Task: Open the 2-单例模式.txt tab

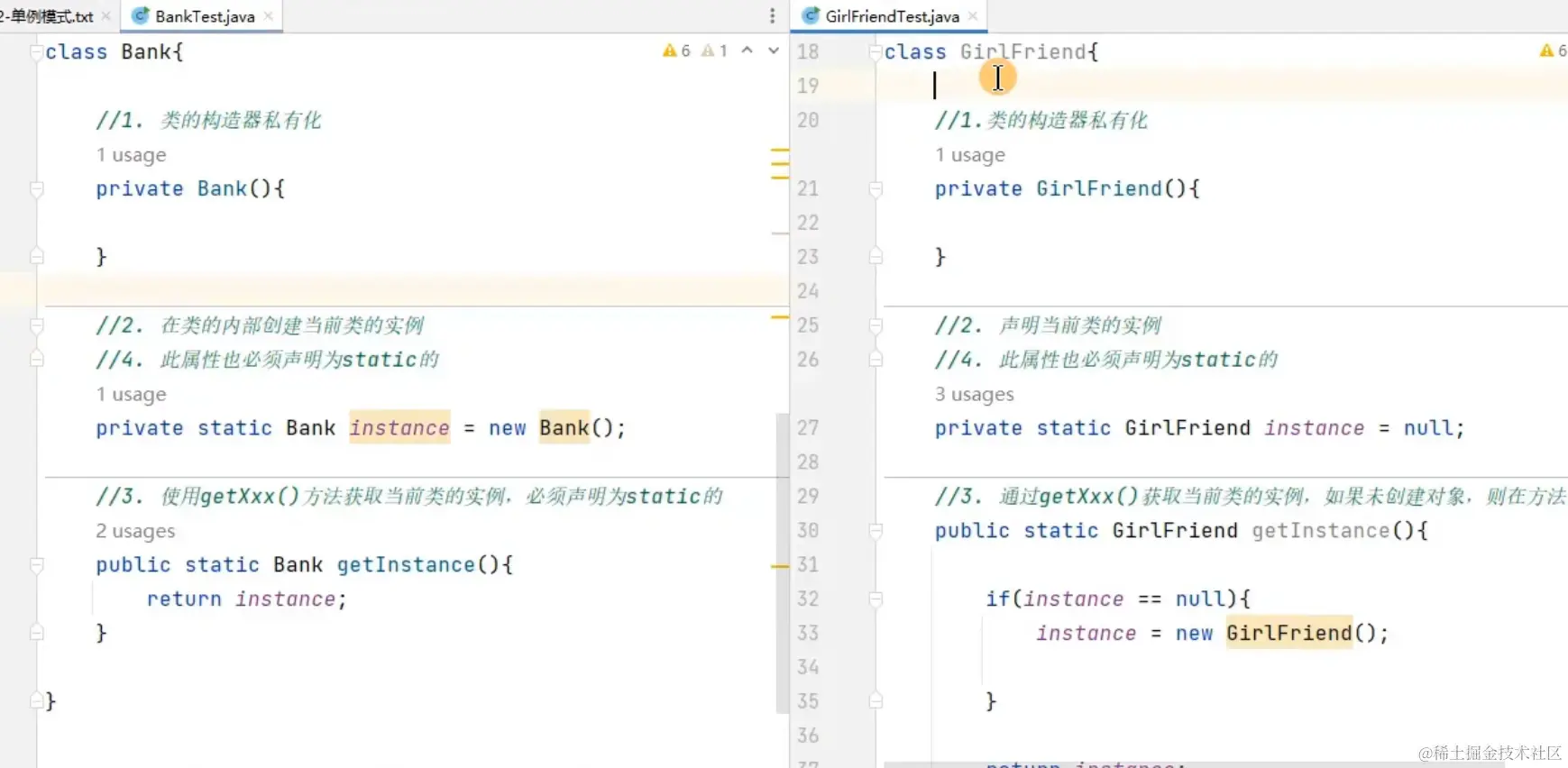Action: tap(47, 16)
